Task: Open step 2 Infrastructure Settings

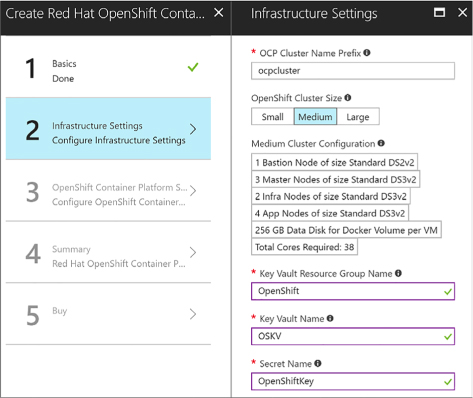Action: point(108,129)
